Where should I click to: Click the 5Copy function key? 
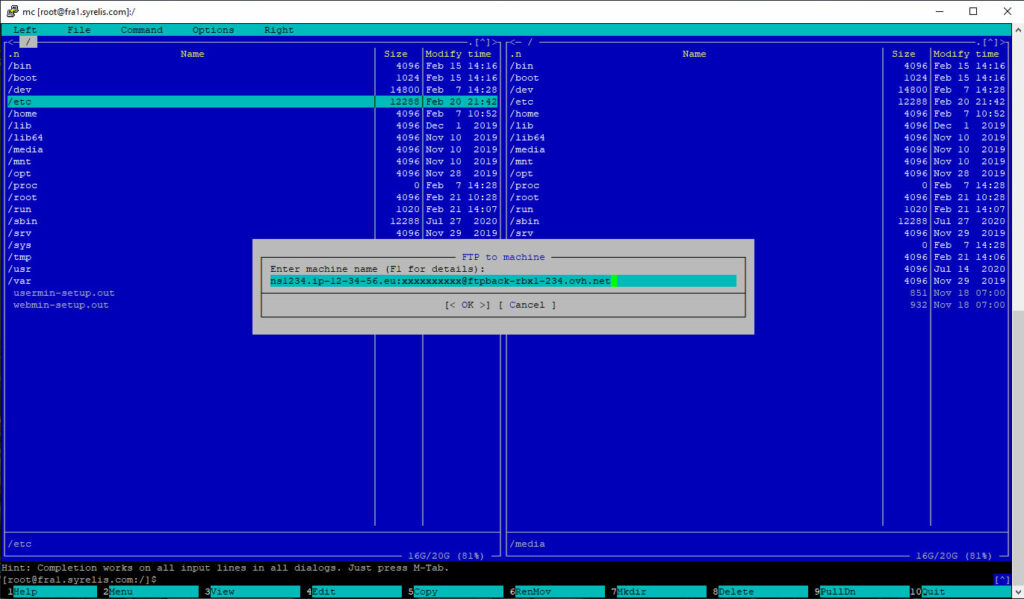[458, 592]
